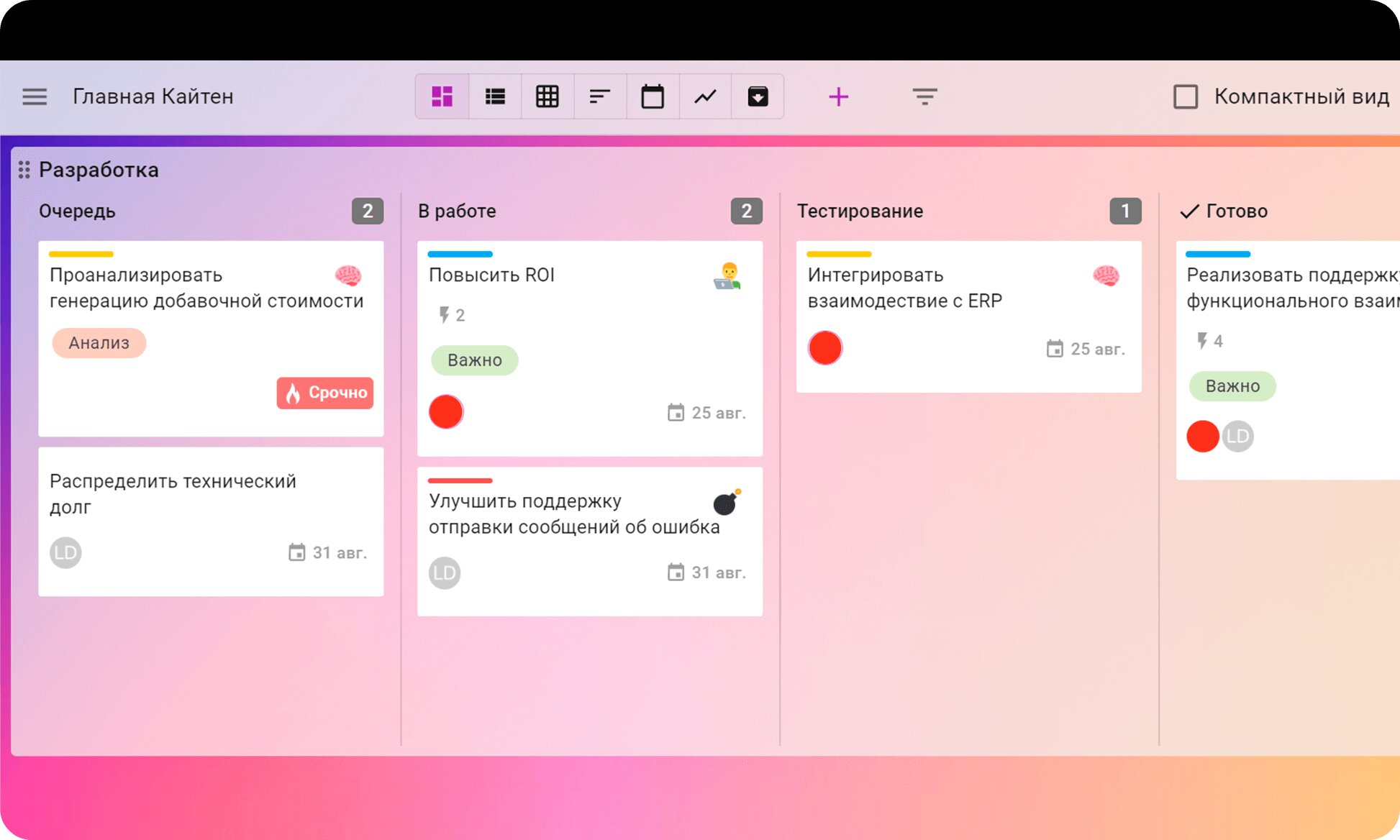Click the Тестирование count badge

tap(1126, 211)
